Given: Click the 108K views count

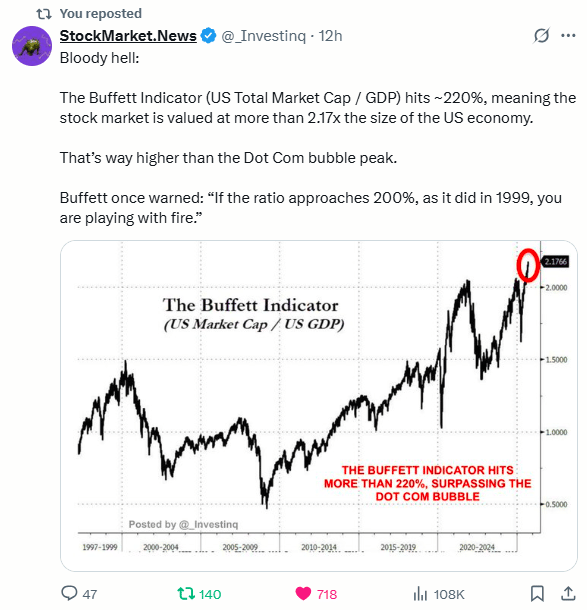Looking at the screenshot, I should (x=449, y=594).
